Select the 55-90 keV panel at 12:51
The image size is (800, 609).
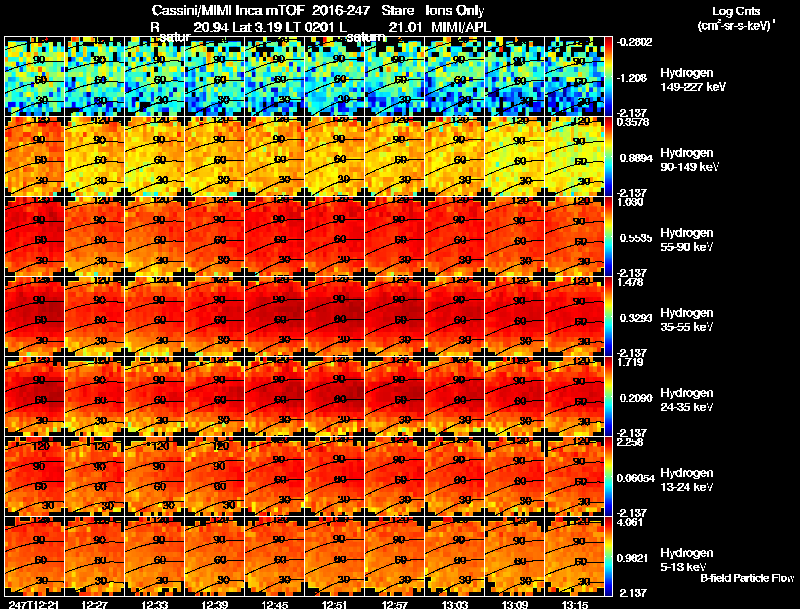point(335,236)
